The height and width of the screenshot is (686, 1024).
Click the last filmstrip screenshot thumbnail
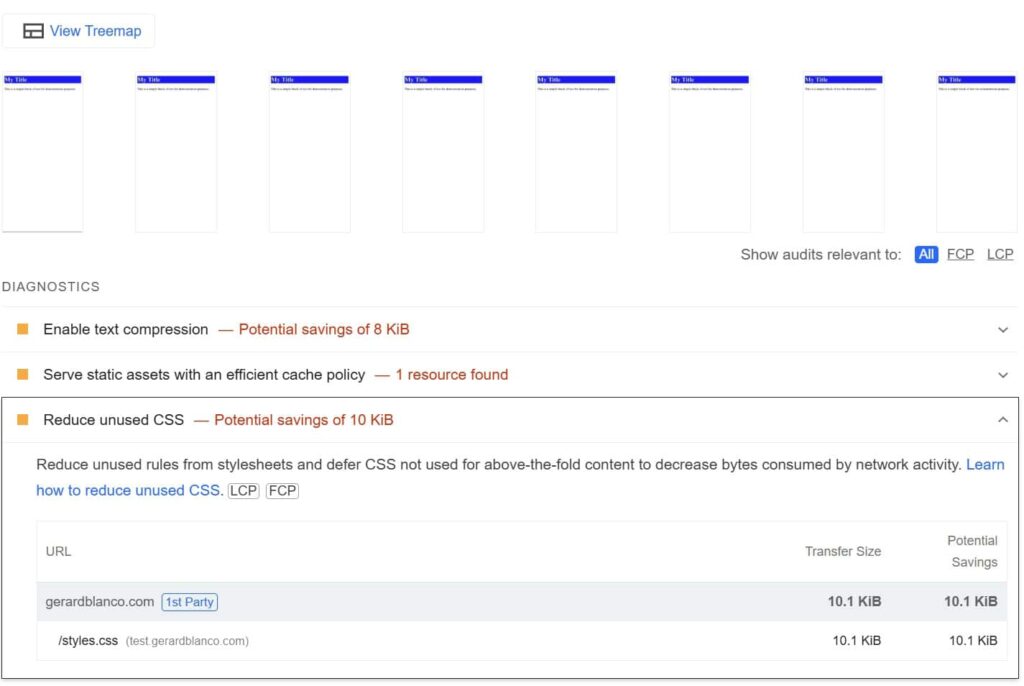click(976, 152)
